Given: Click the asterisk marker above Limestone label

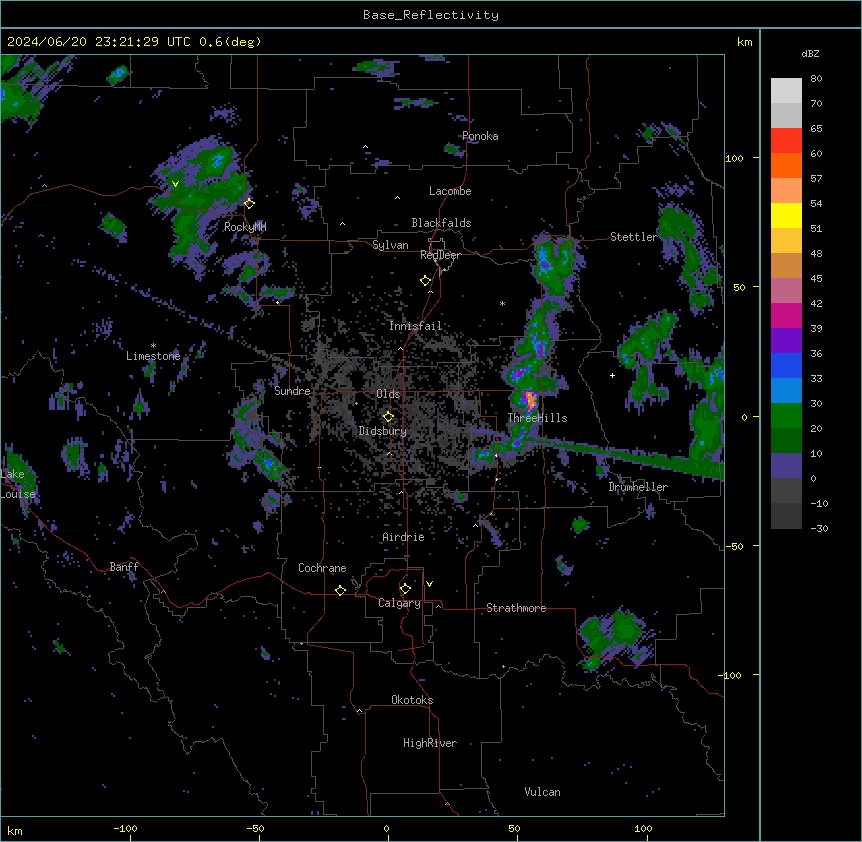Looking at the screenshot, I should 153,346.
